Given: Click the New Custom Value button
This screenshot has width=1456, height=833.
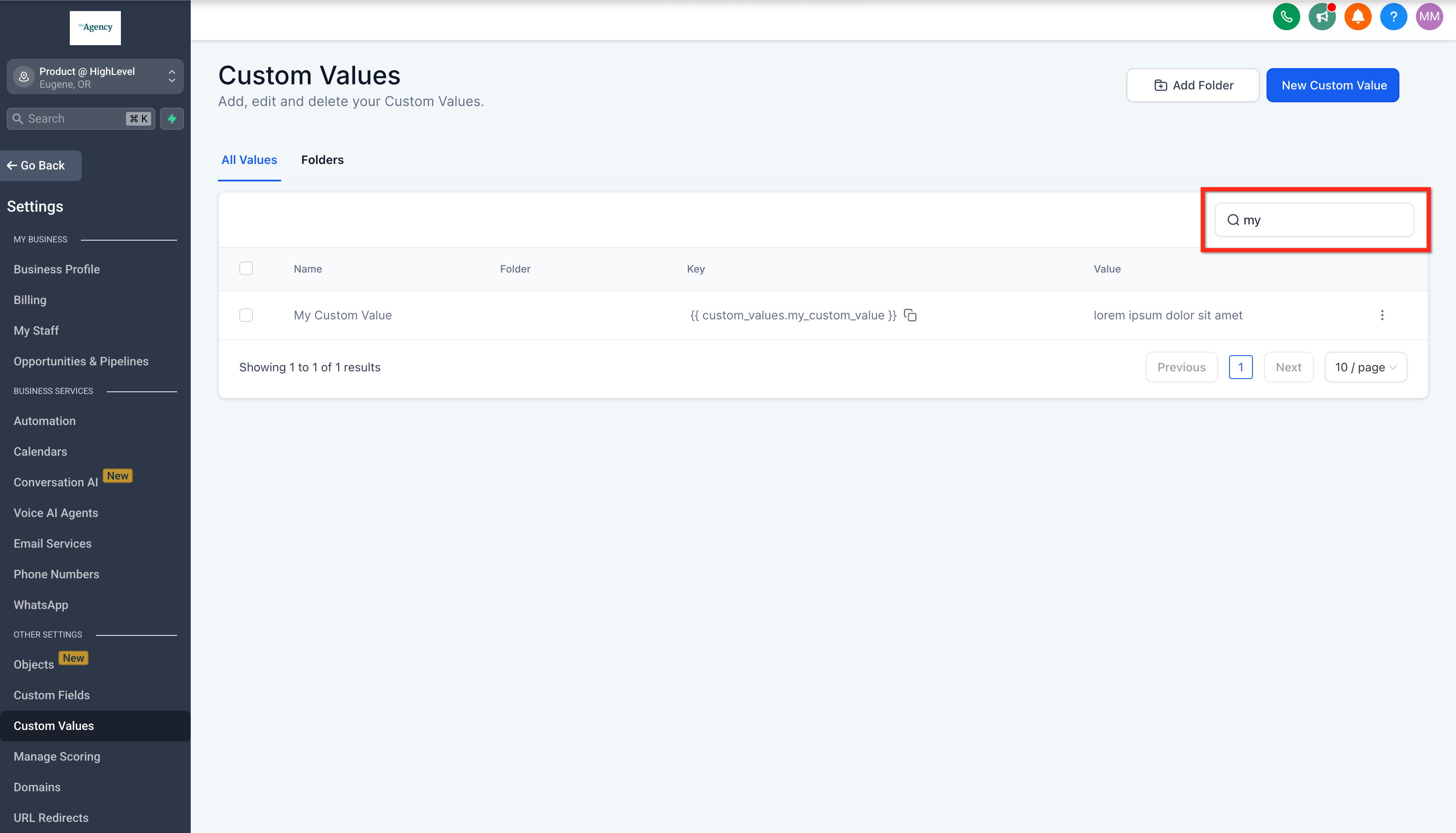Looking at the screenshot, I should pyautogui.click(x=1333, y=85).
